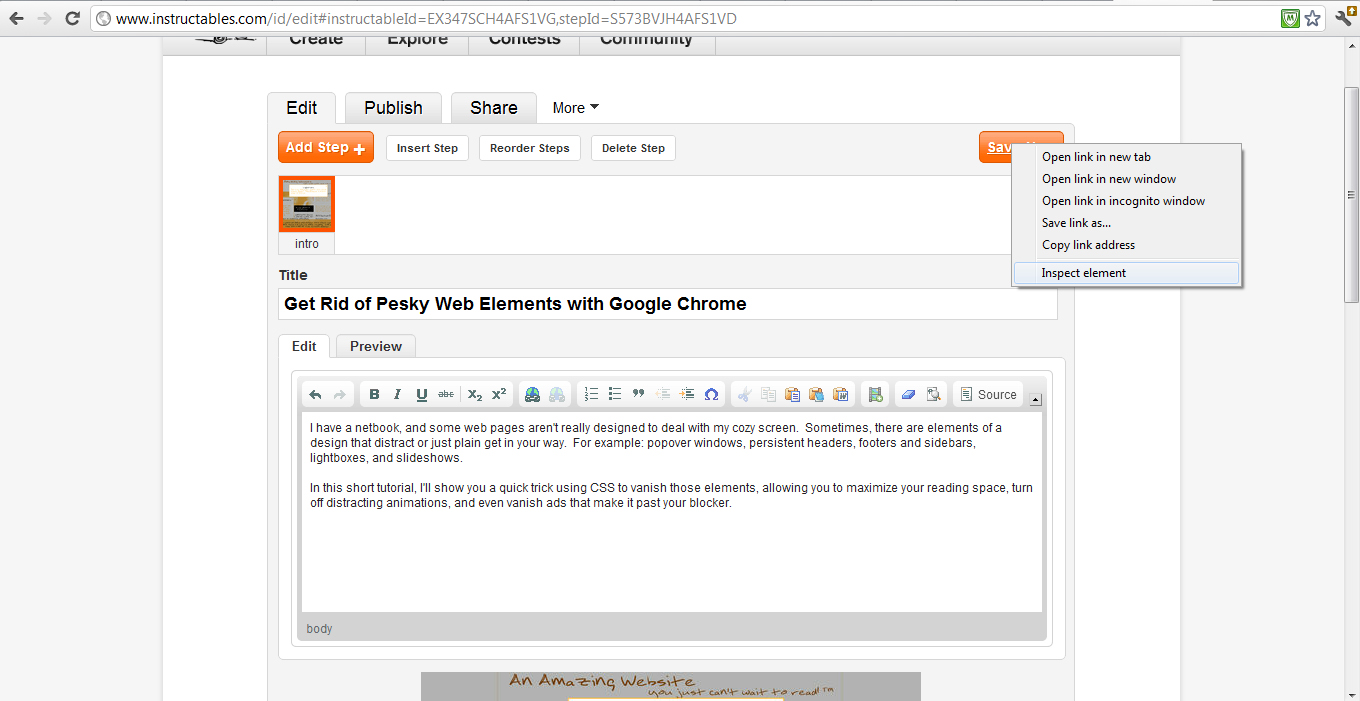Click the Amazing Website image below the editor
The width and height of the screenshot is (1360, 701).
point(670,686)
